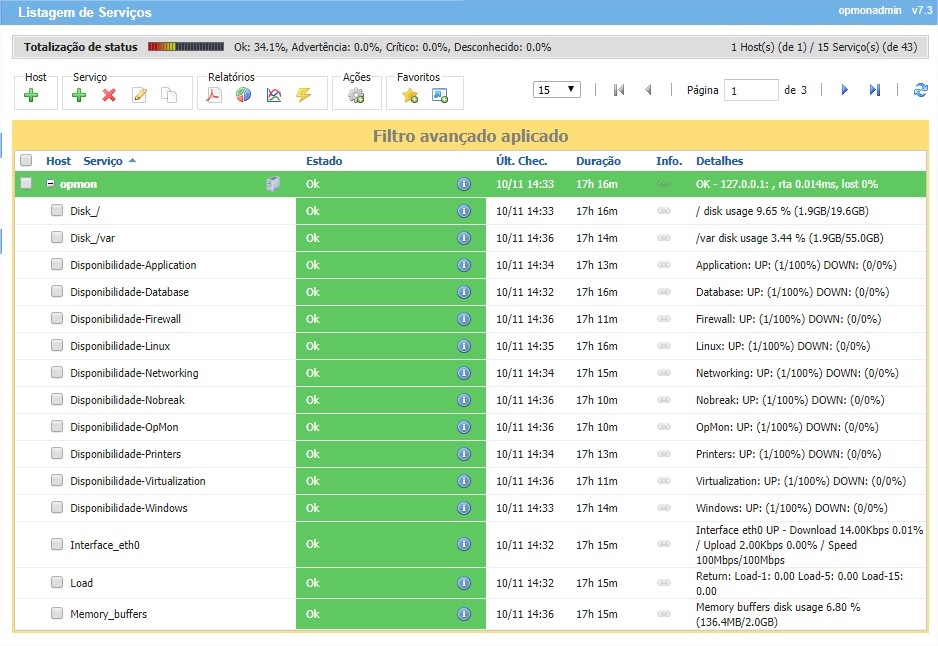Screen dimensions: 938x646
Task: Delete service using the red X icon
Action: click(109, 95)
